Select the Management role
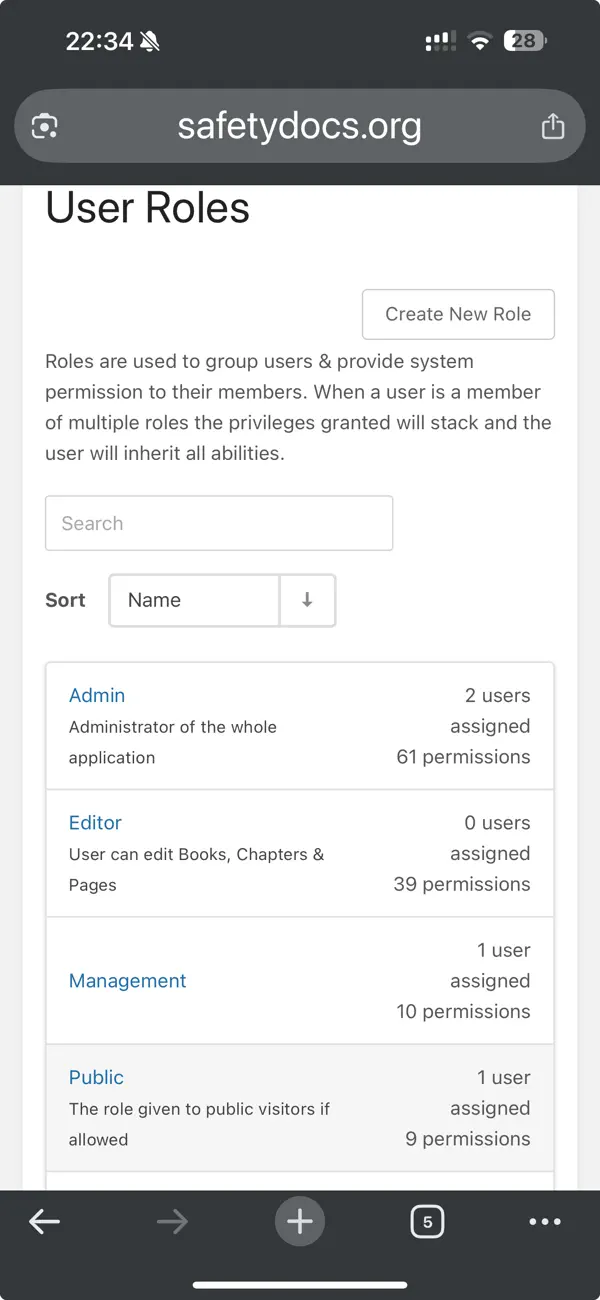The image size is (600, 1300). coord(127,981)
